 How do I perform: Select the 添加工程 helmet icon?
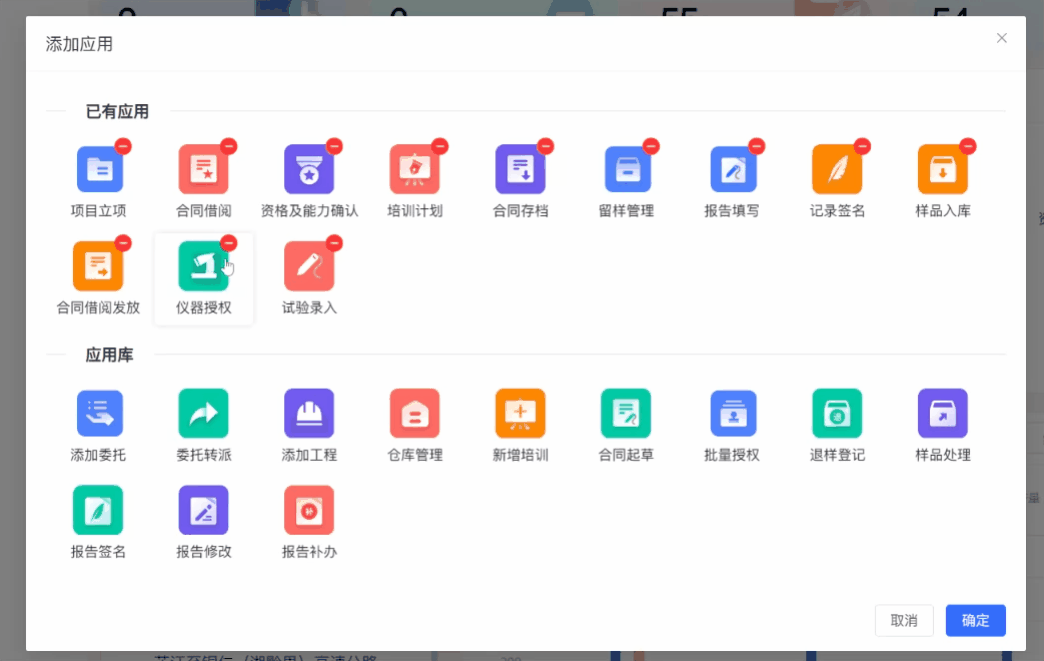[x=309, y=413]
